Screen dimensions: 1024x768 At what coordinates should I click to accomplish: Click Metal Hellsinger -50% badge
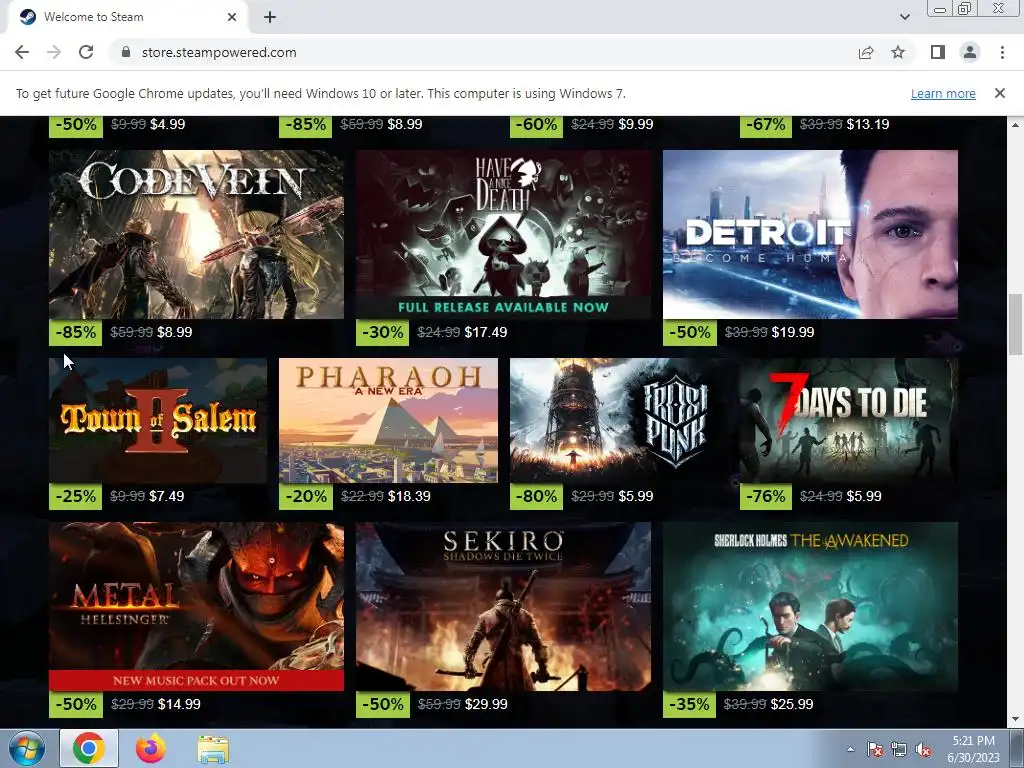[76, 704]
